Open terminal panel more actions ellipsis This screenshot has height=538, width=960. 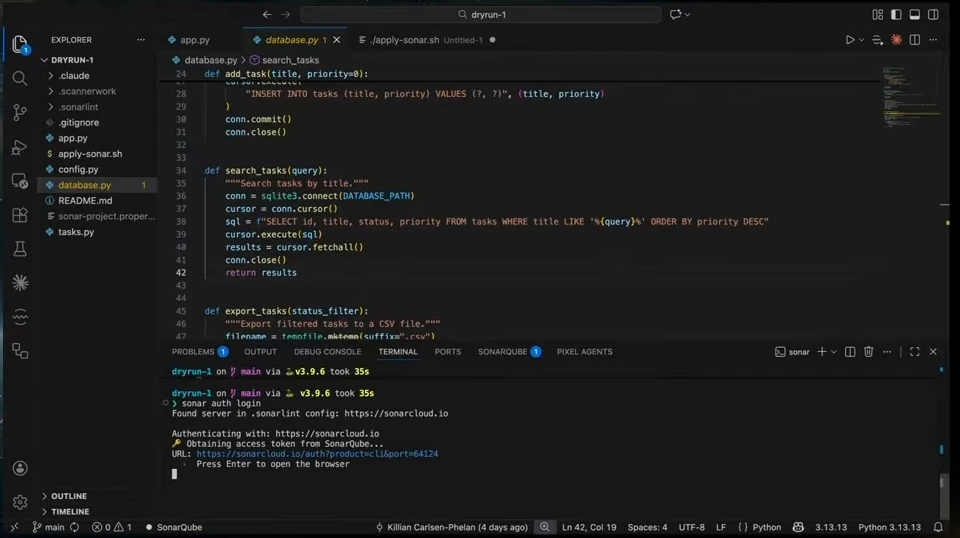pyautogui.click(x=887, y=352)
